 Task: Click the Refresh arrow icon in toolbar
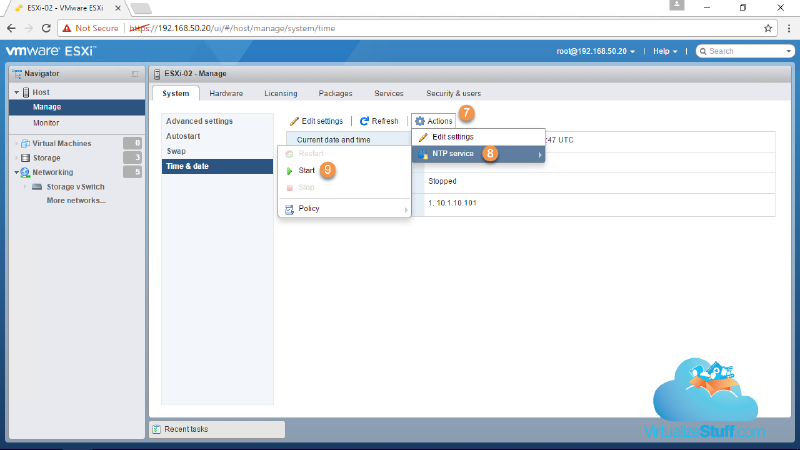point(364,121)
